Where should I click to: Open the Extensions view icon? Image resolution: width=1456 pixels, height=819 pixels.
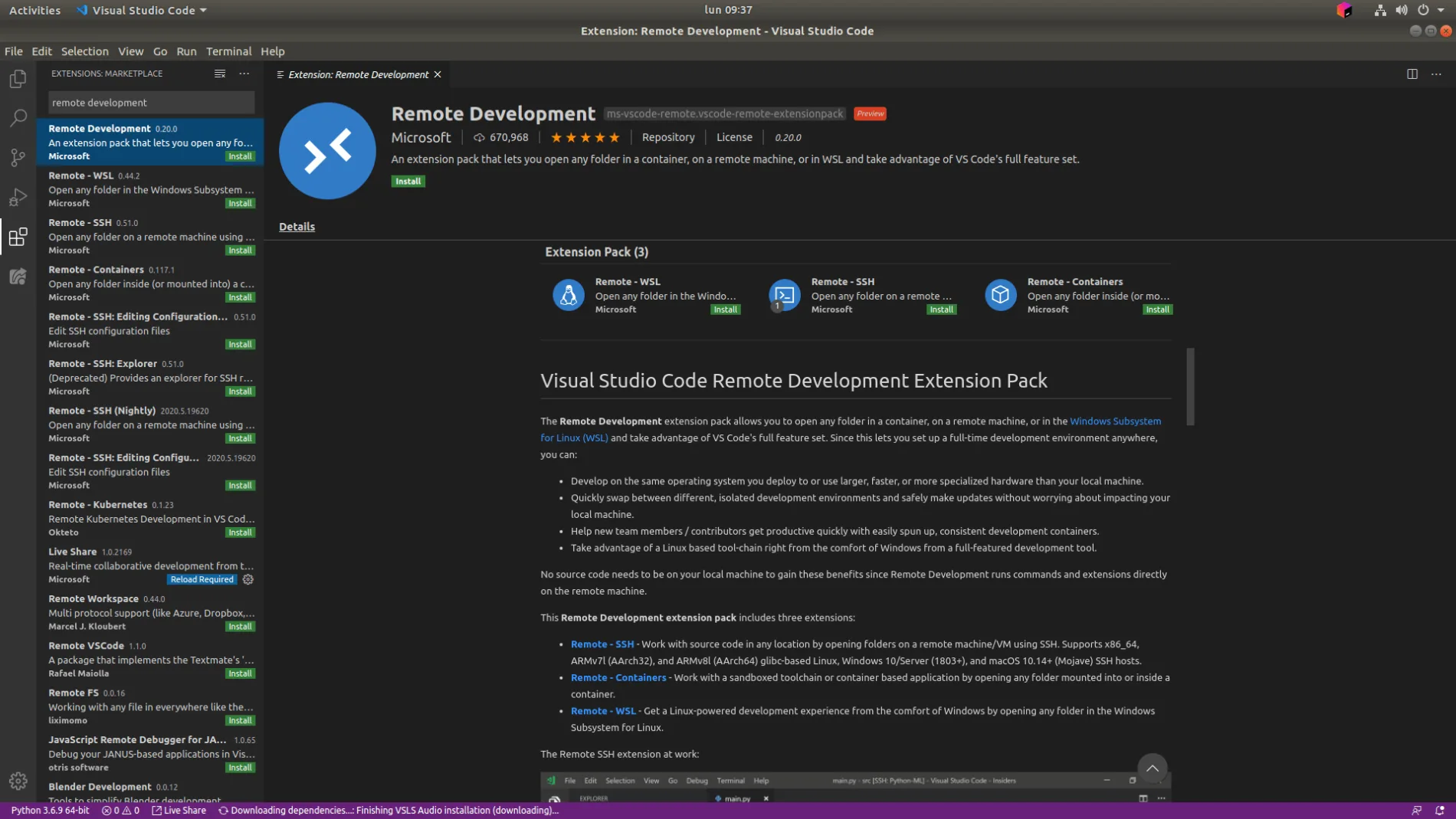[x=18, y=237]
